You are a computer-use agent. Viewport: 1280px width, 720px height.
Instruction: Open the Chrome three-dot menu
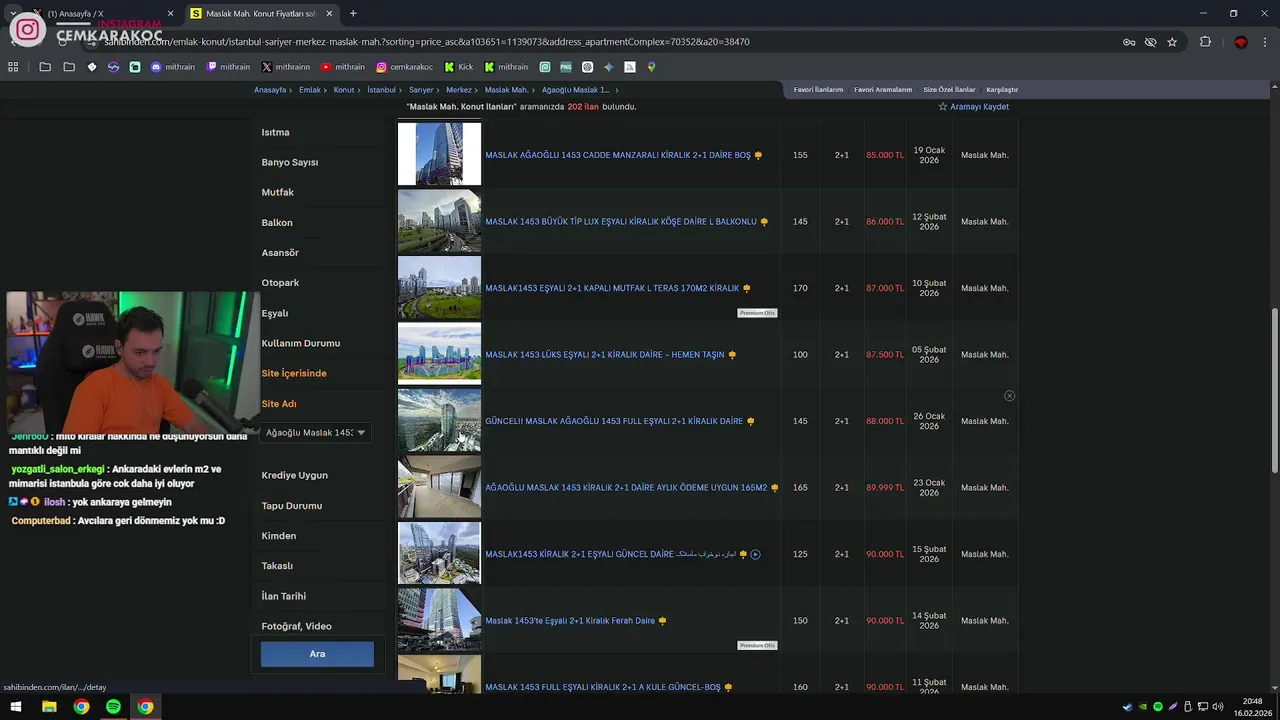click(1265, 42)
